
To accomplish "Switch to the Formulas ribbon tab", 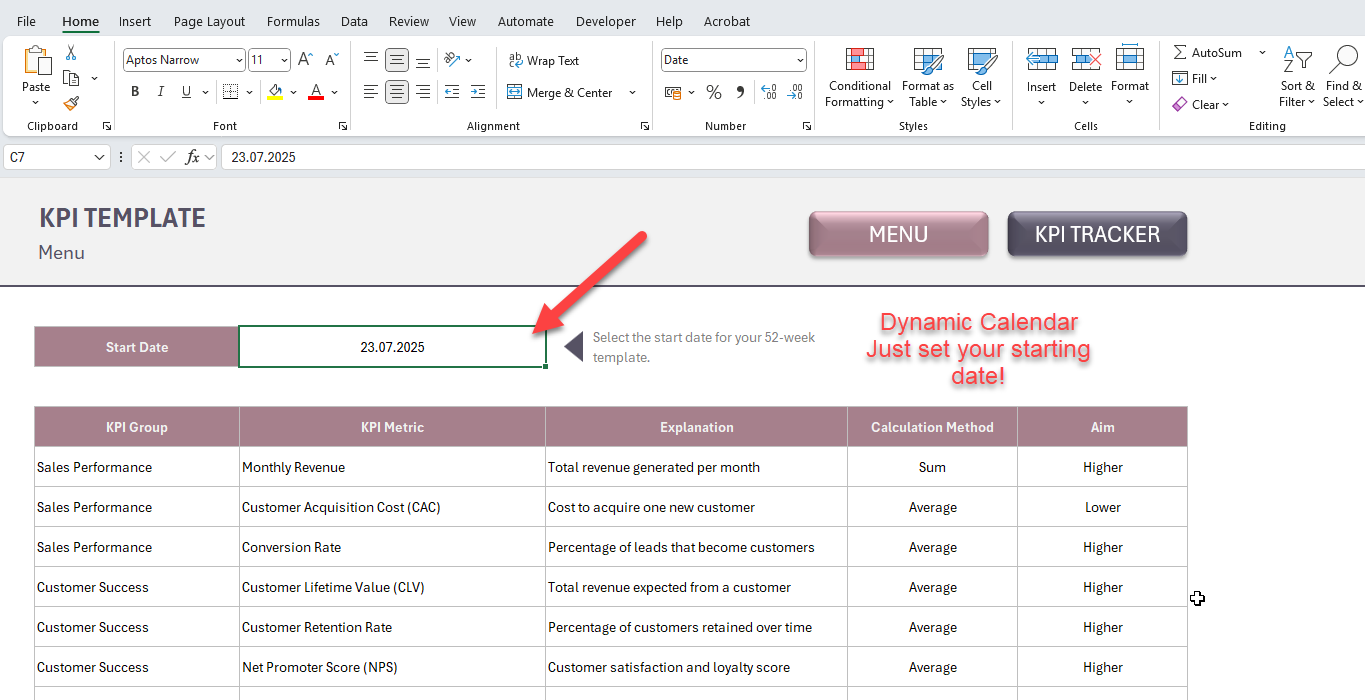I will click(293, 21).
